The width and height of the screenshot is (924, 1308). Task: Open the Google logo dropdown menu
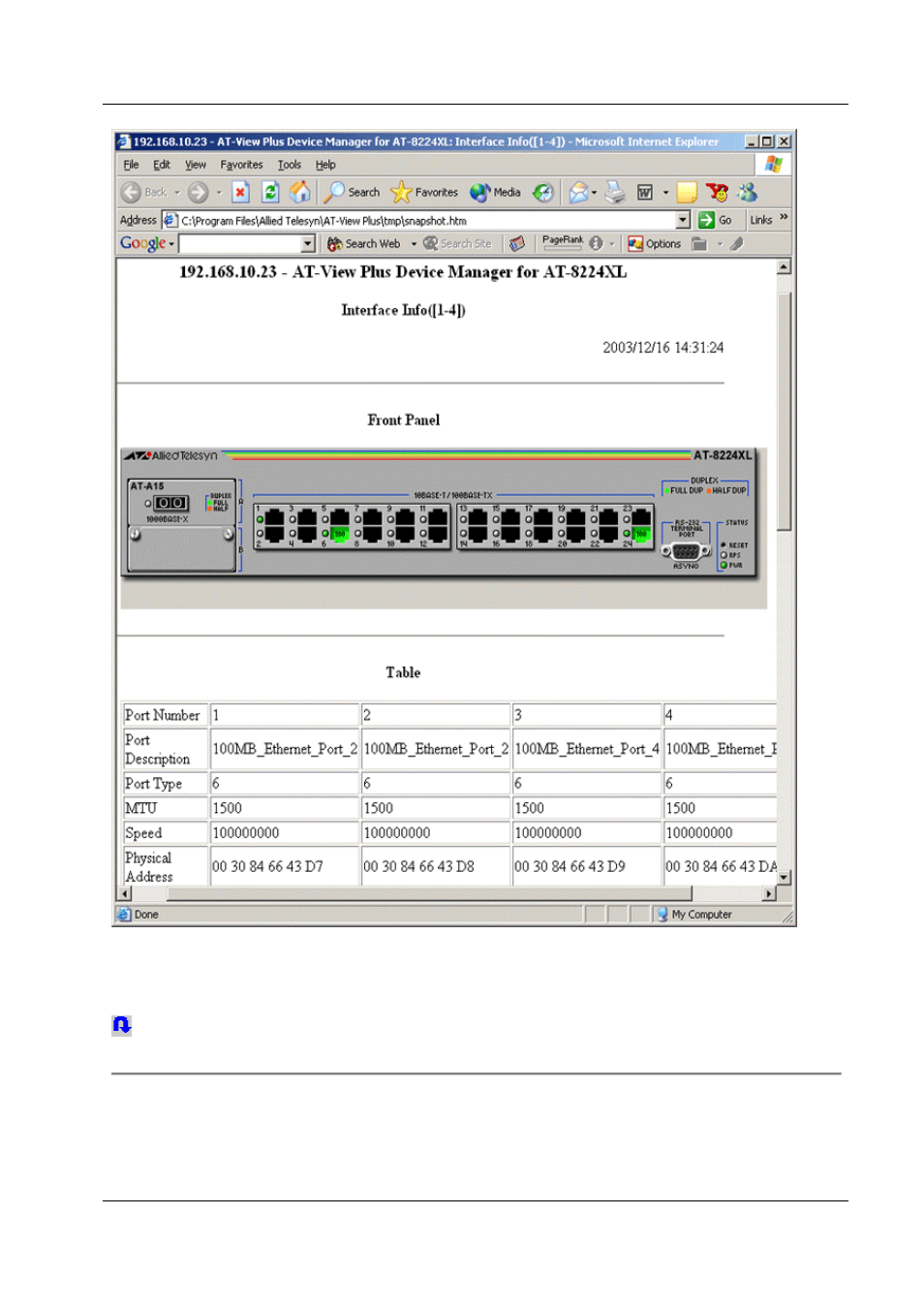click(x=147, y=244)
